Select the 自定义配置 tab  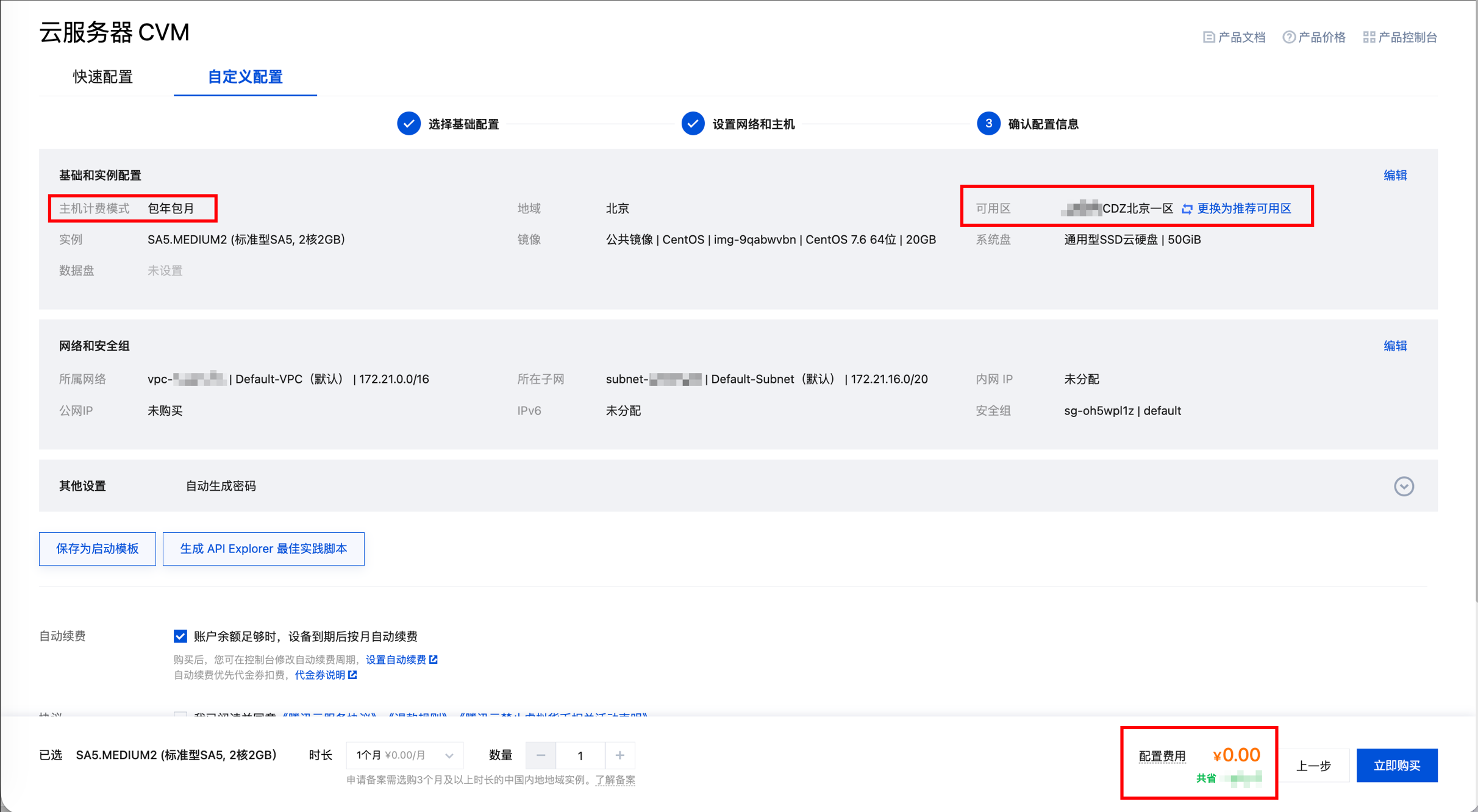pyautogui.click(x=245, y=77)
